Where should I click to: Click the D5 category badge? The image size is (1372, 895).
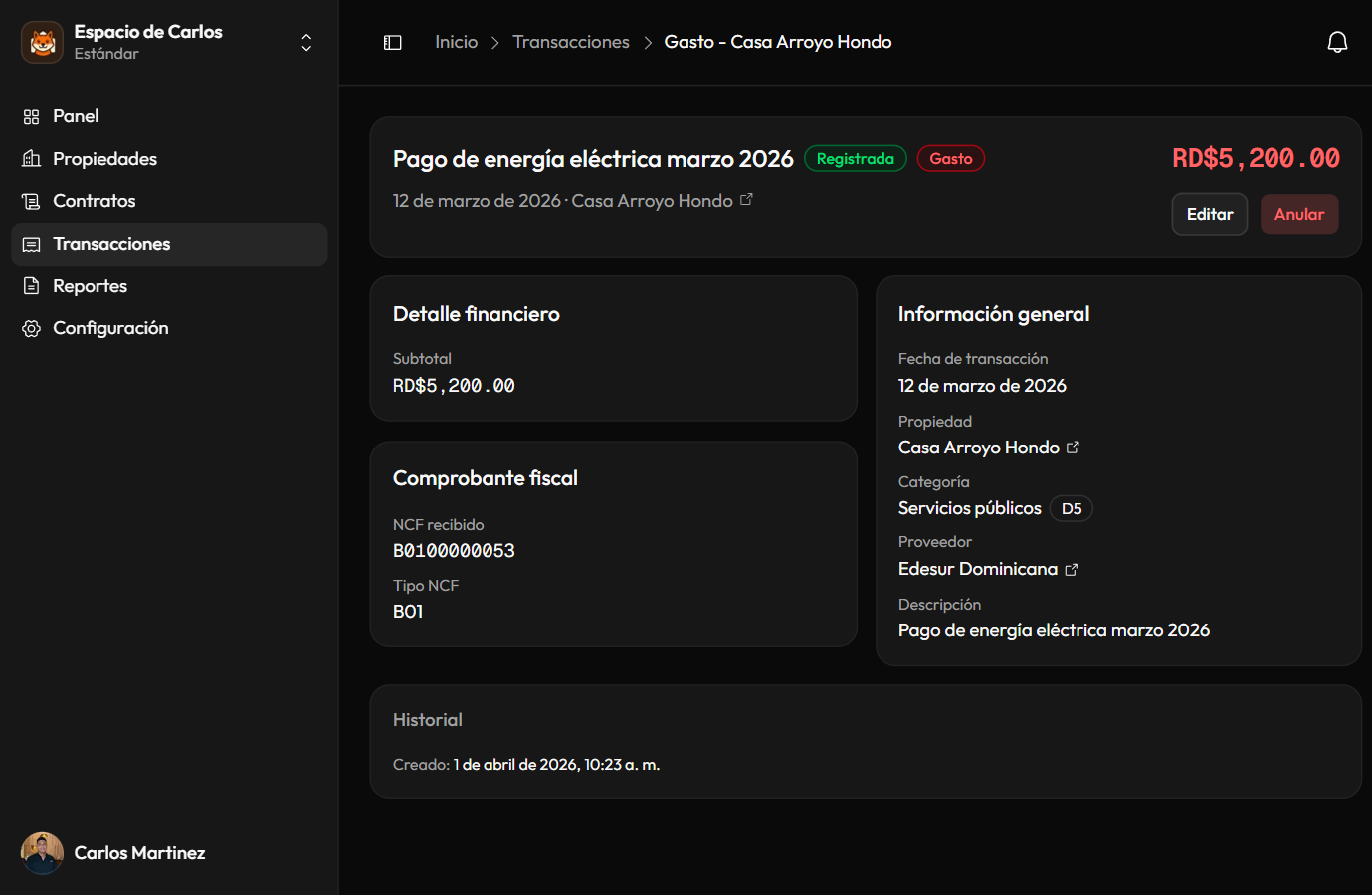point(1072,508)
